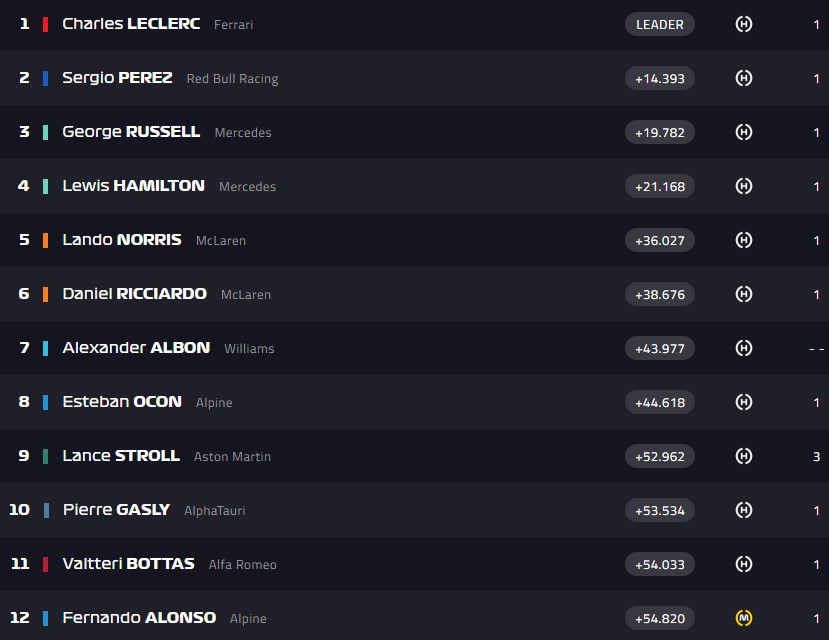
Task: Click the yellow medium tyre icon for Alonso
Action: tap(743, 618)
